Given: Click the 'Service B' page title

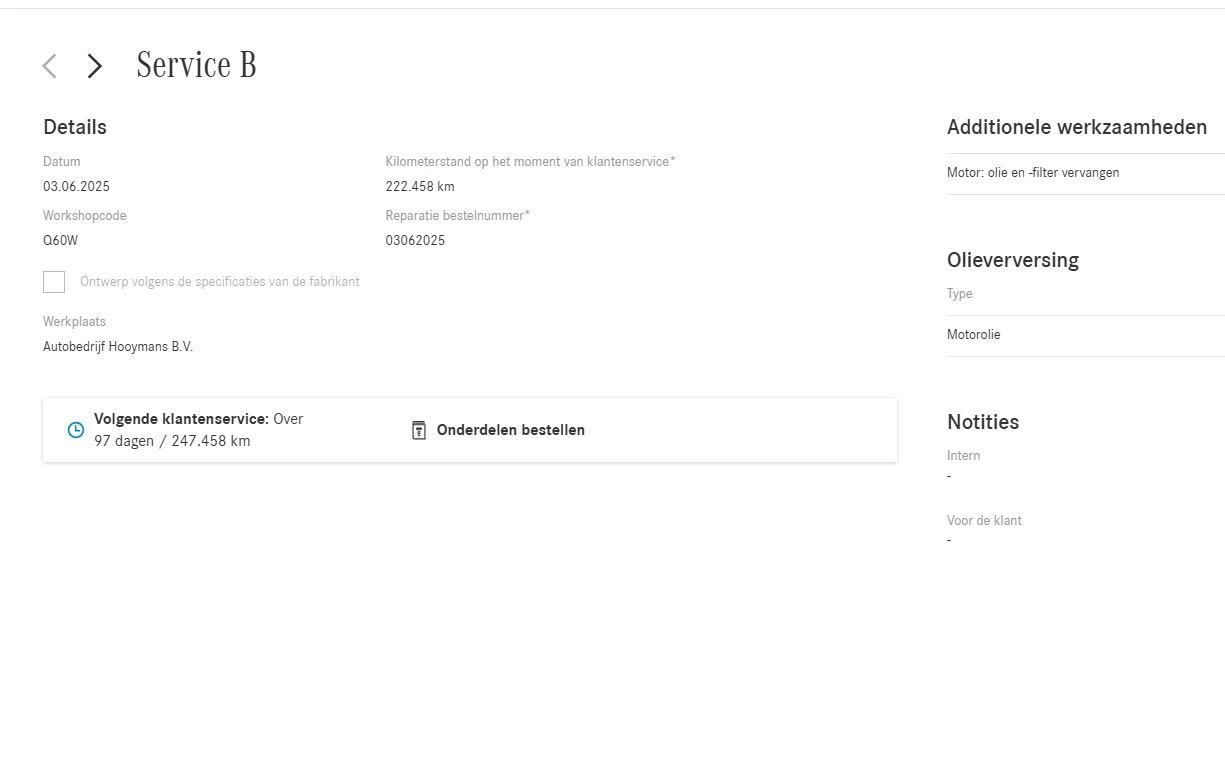Looking at the screenshot, I should click(196, 64).
